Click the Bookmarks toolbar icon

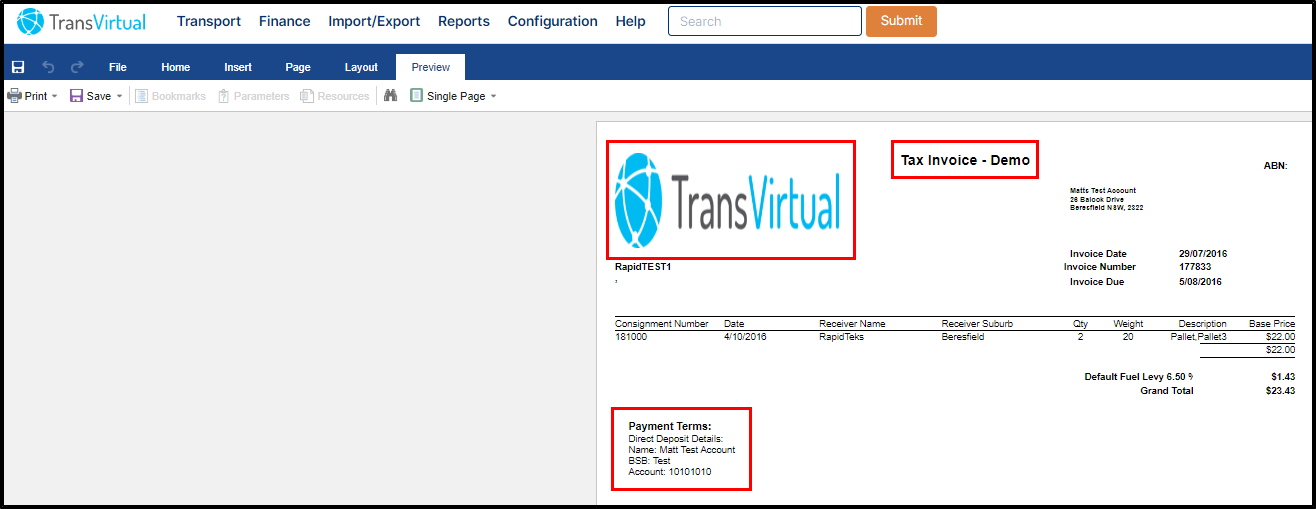click(142, 96)
